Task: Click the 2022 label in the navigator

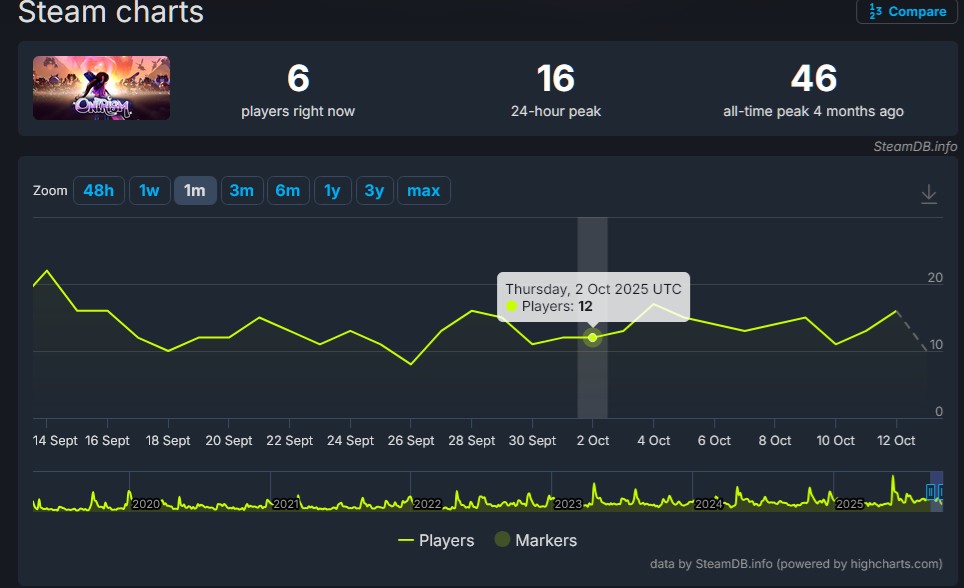Action: click(427, 504)
